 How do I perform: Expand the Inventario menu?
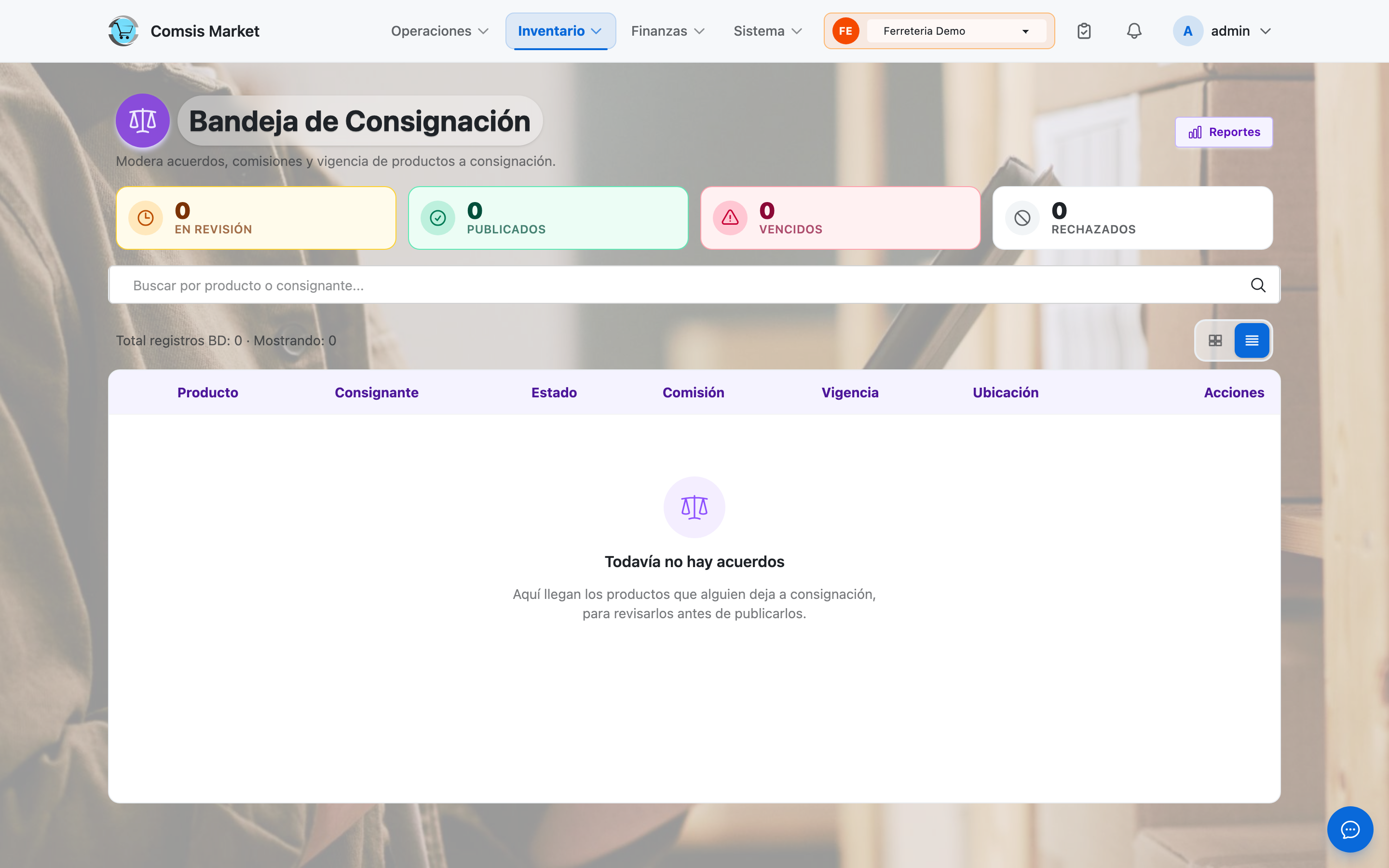click(x=560, y=31)
